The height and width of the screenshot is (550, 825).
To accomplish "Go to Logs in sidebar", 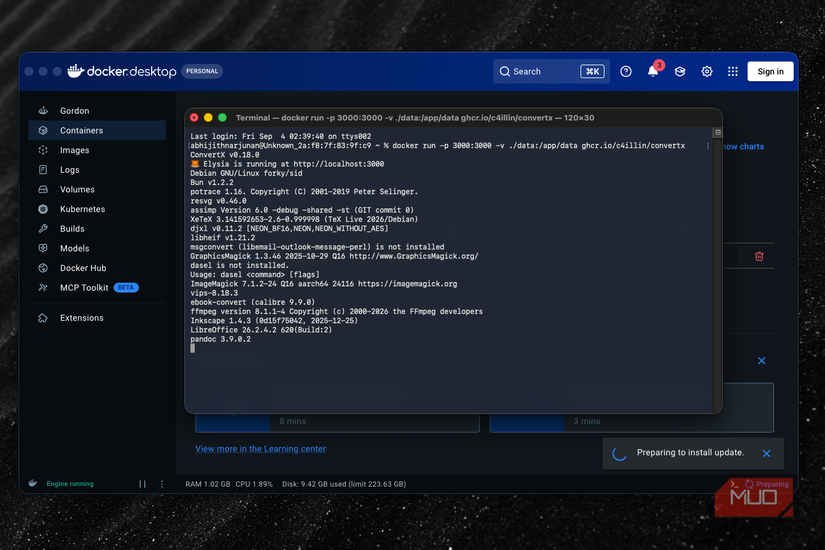I will click(97, 169).
